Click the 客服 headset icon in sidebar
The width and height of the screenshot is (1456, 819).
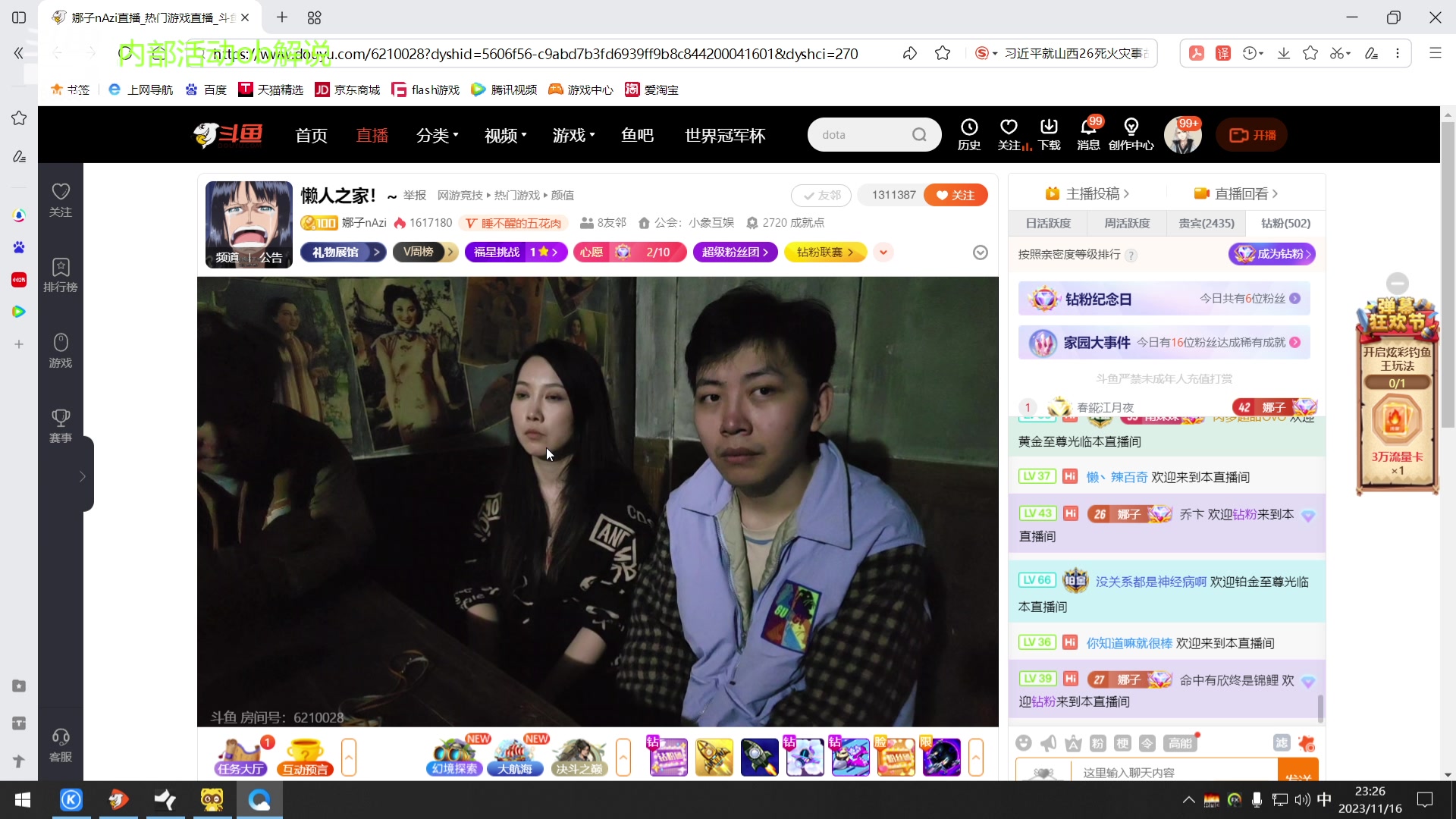tap(60, 742)
